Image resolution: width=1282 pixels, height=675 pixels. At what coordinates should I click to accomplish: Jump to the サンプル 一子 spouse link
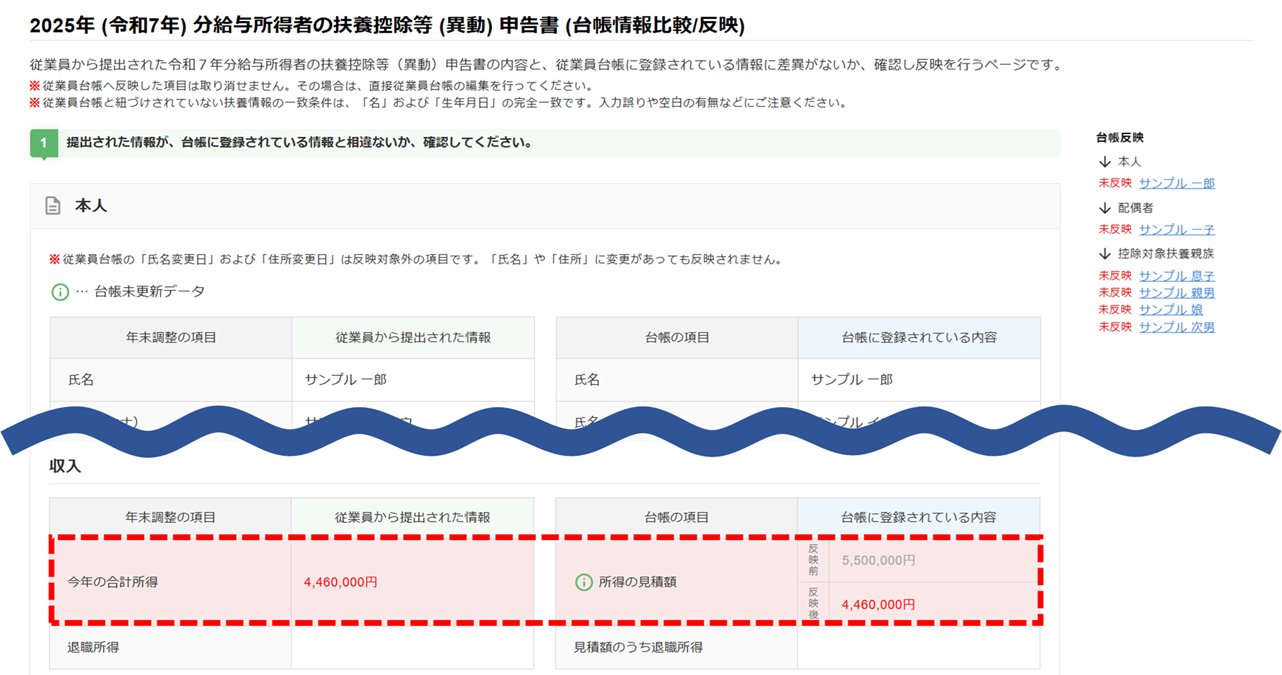tap(1176, 229)
